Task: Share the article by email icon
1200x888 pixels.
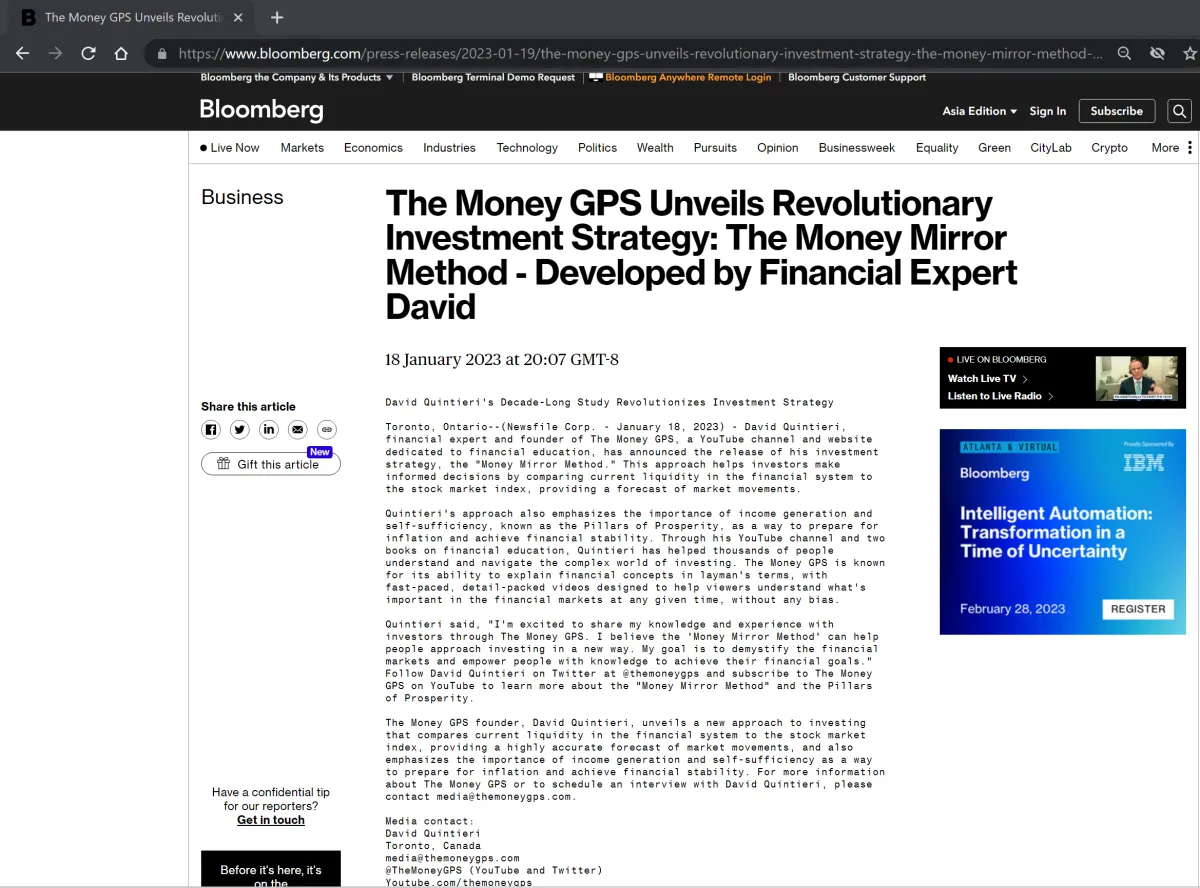Action: (298, 429)
